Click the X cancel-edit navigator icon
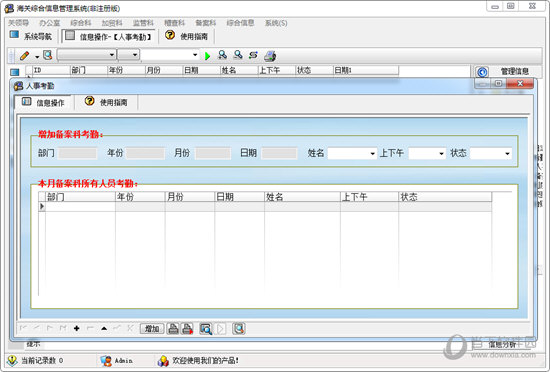This screenshot has height=372, width=550. point(130,328)
